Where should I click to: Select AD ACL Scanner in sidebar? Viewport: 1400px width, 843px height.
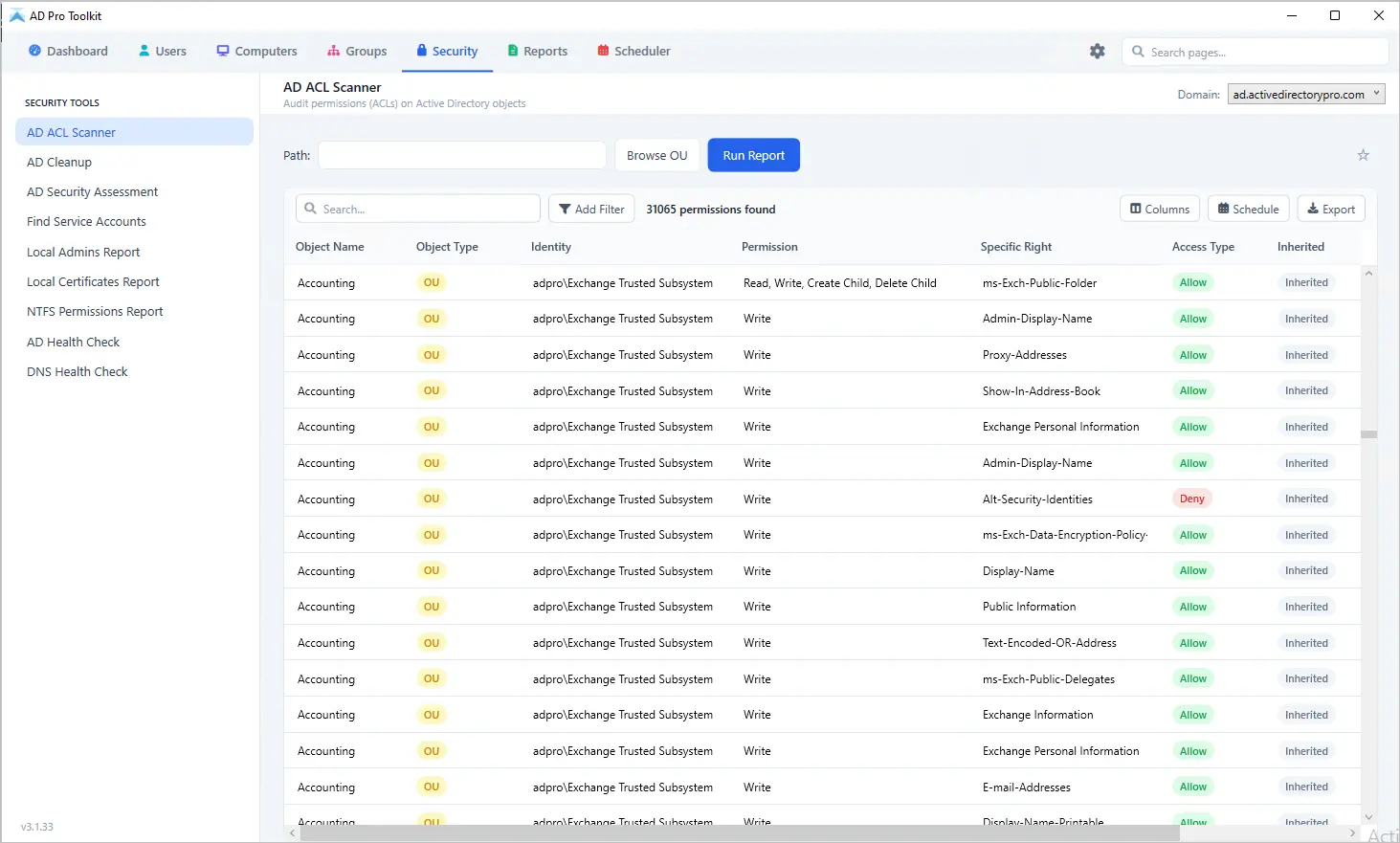point(134,132)
